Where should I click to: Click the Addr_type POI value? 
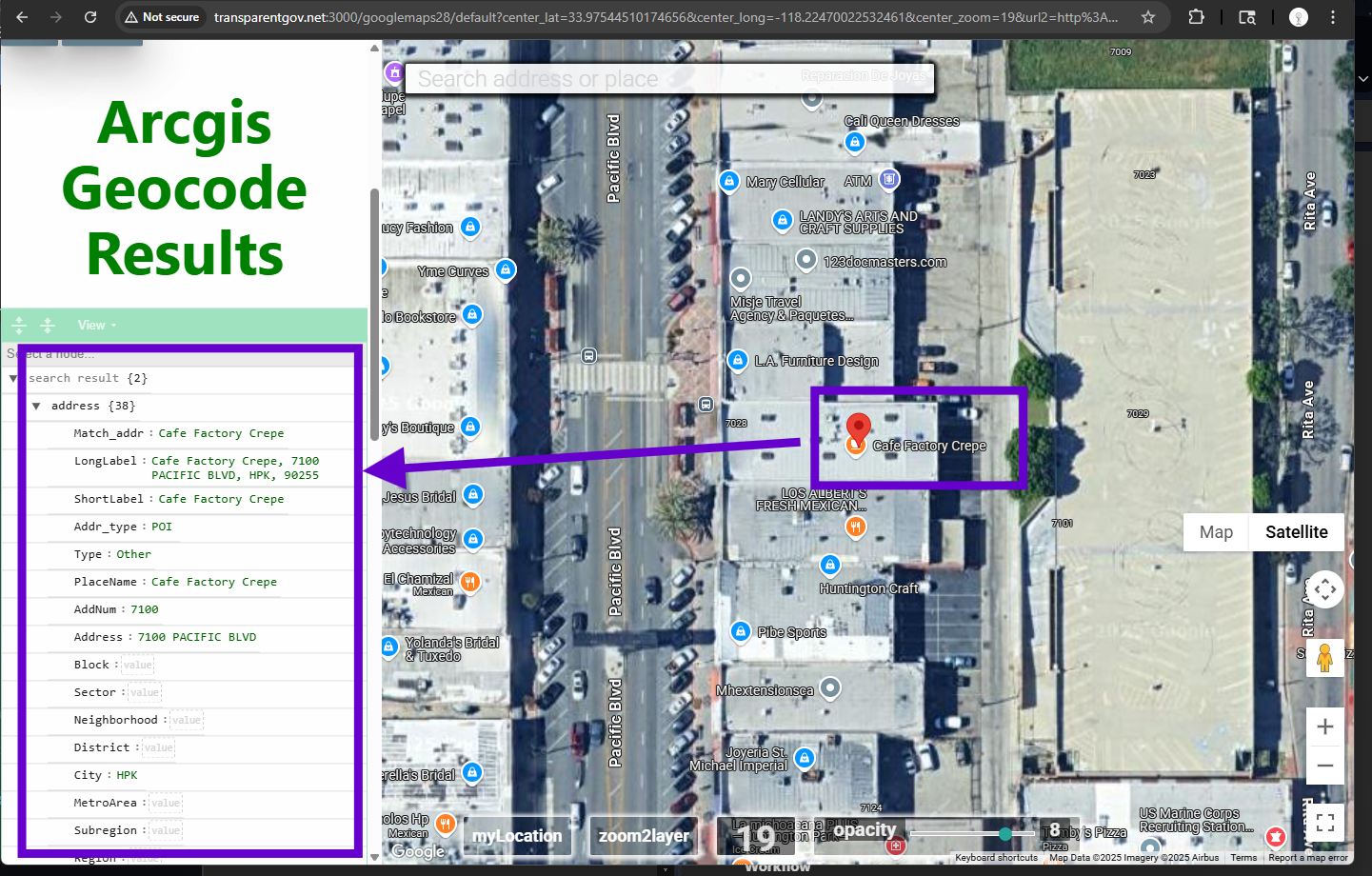162,527
